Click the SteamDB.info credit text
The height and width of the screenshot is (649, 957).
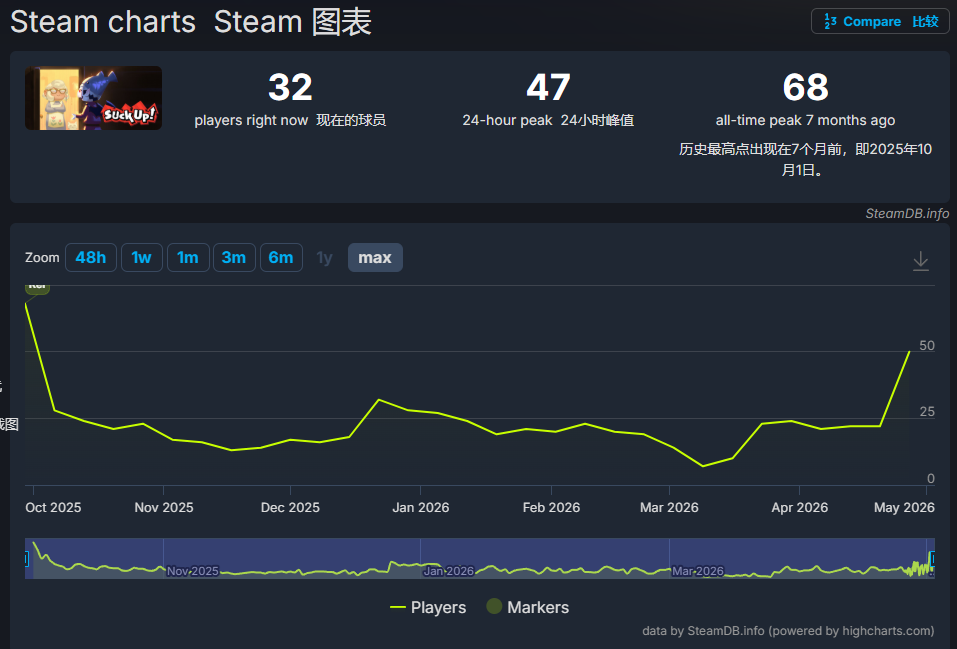click(907, 214)
